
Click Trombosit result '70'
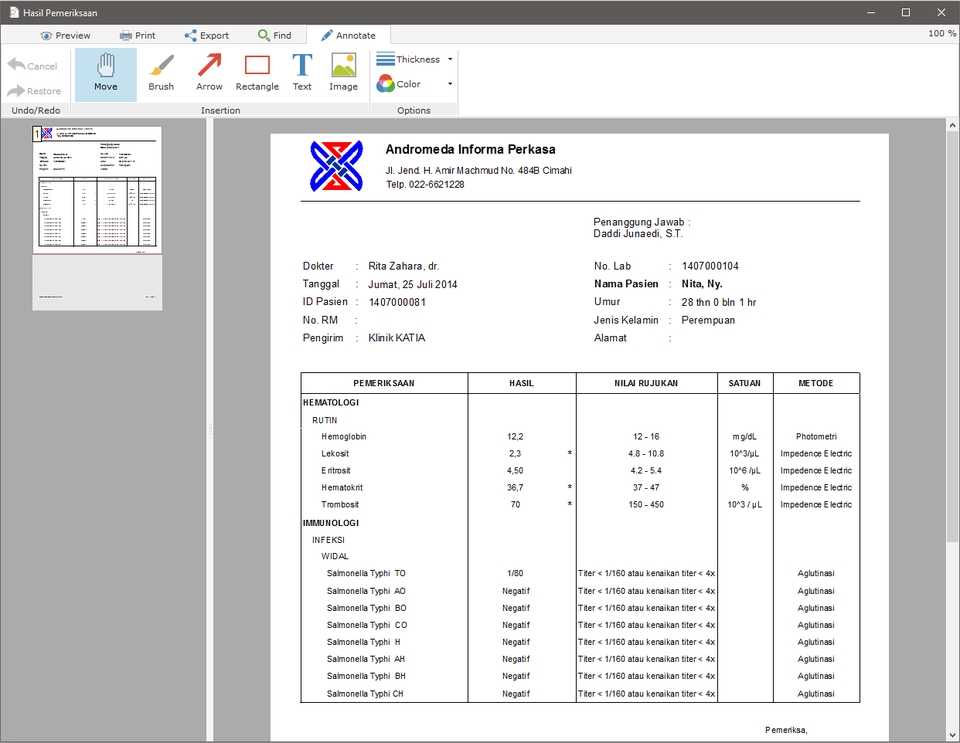(x=516, y=505)
